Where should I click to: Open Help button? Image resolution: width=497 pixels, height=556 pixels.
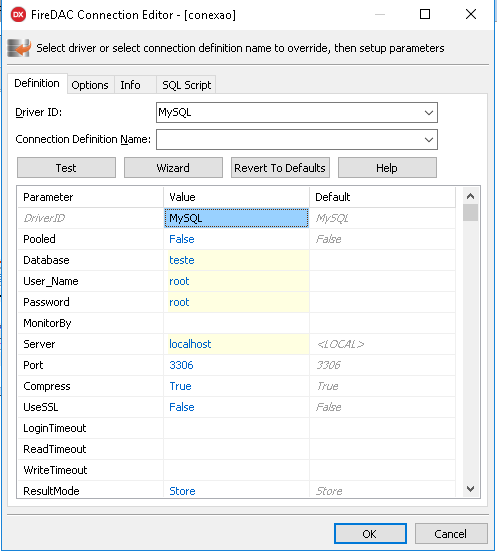(x=387, y=168)
